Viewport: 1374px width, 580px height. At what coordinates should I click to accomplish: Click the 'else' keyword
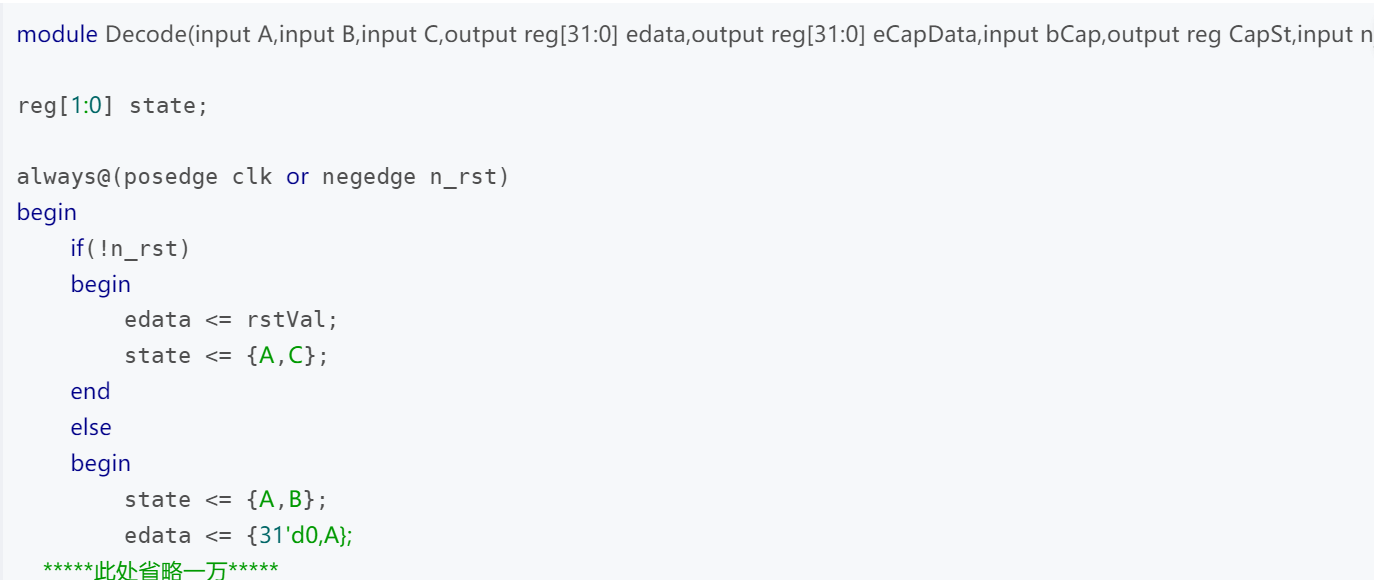91,428
